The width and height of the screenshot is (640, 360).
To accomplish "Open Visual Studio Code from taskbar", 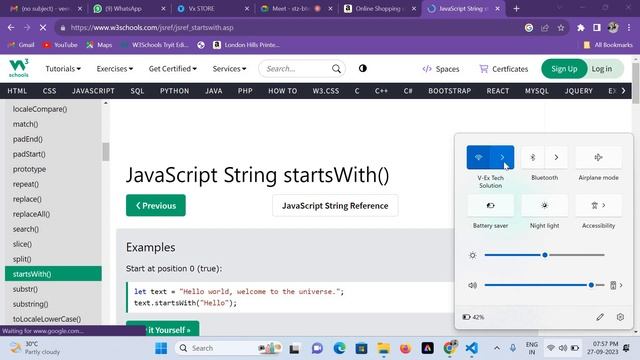I will [471, 348].
